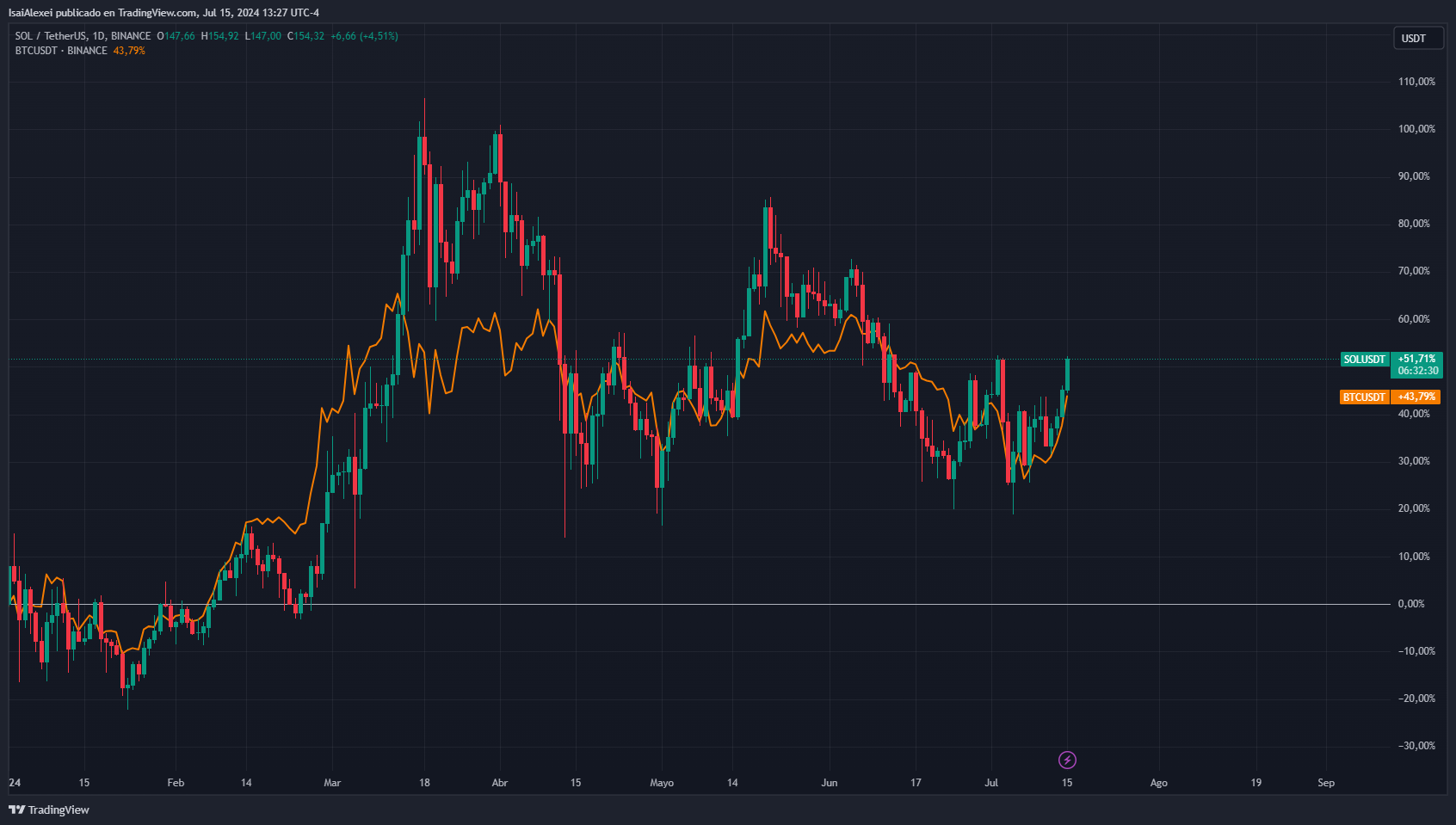Viewport: 1456px width, 825px height.
Task: Click the Sep label on time axis
Action: click(1326, 783)
